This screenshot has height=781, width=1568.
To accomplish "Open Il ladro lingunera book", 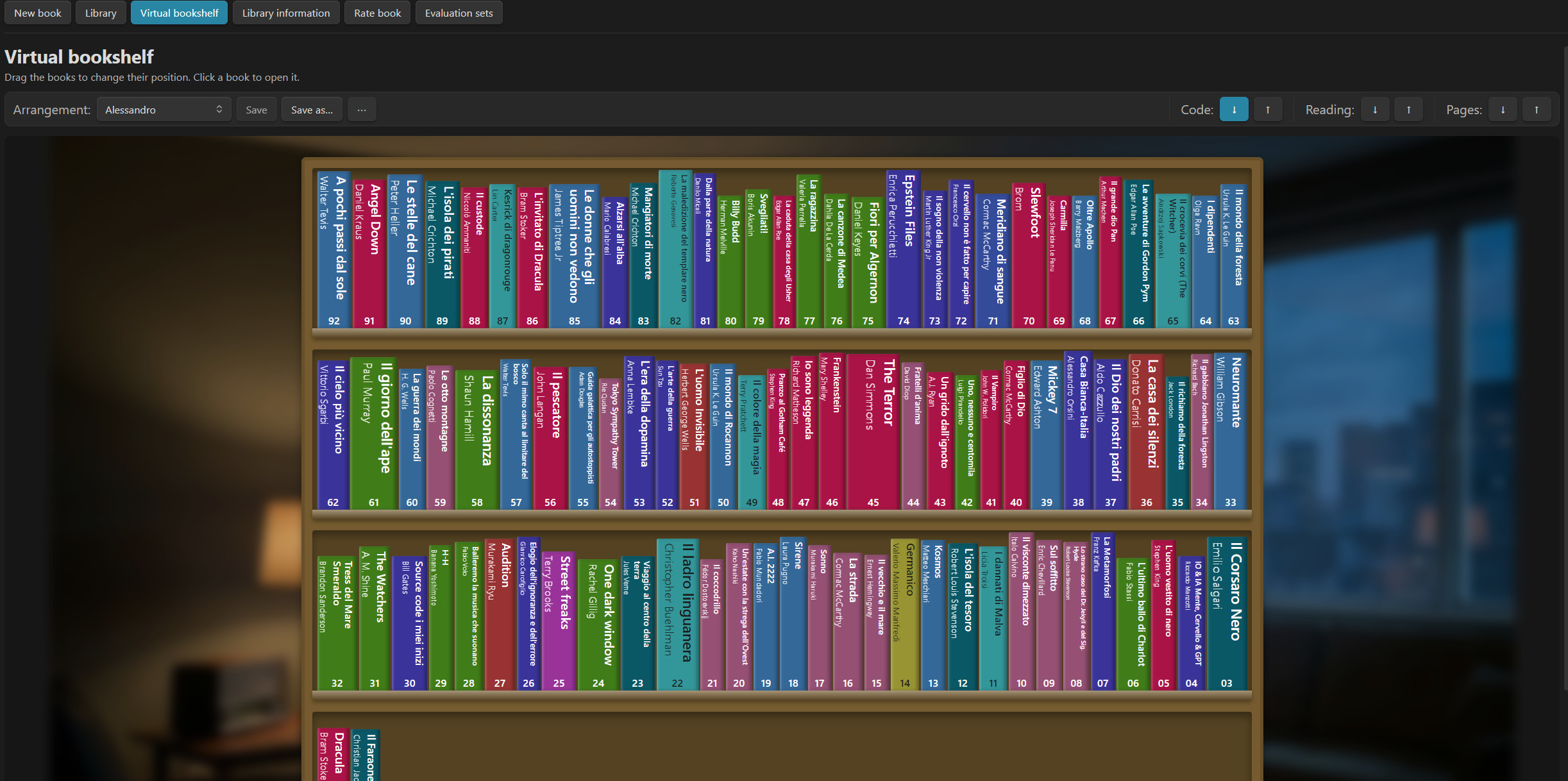I will [677, 614].
